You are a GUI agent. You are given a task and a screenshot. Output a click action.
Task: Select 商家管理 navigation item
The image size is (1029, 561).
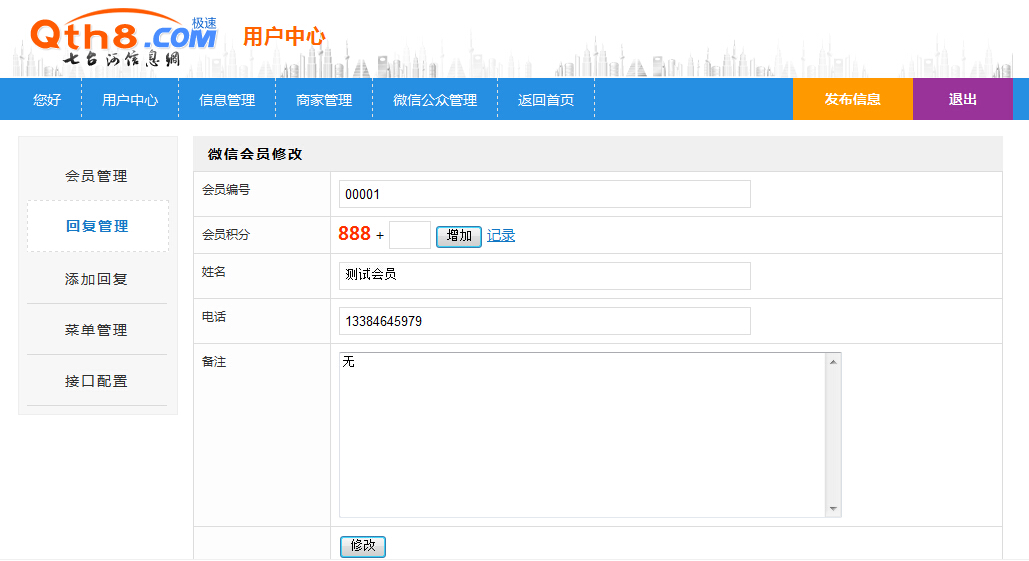[x=324, y=100]
